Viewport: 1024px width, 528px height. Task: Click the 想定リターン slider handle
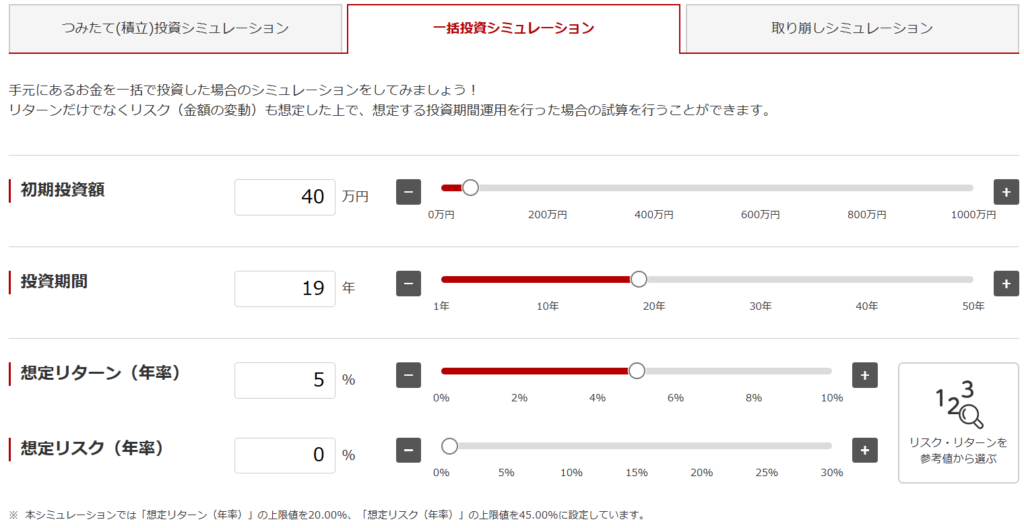coord(636,371)
